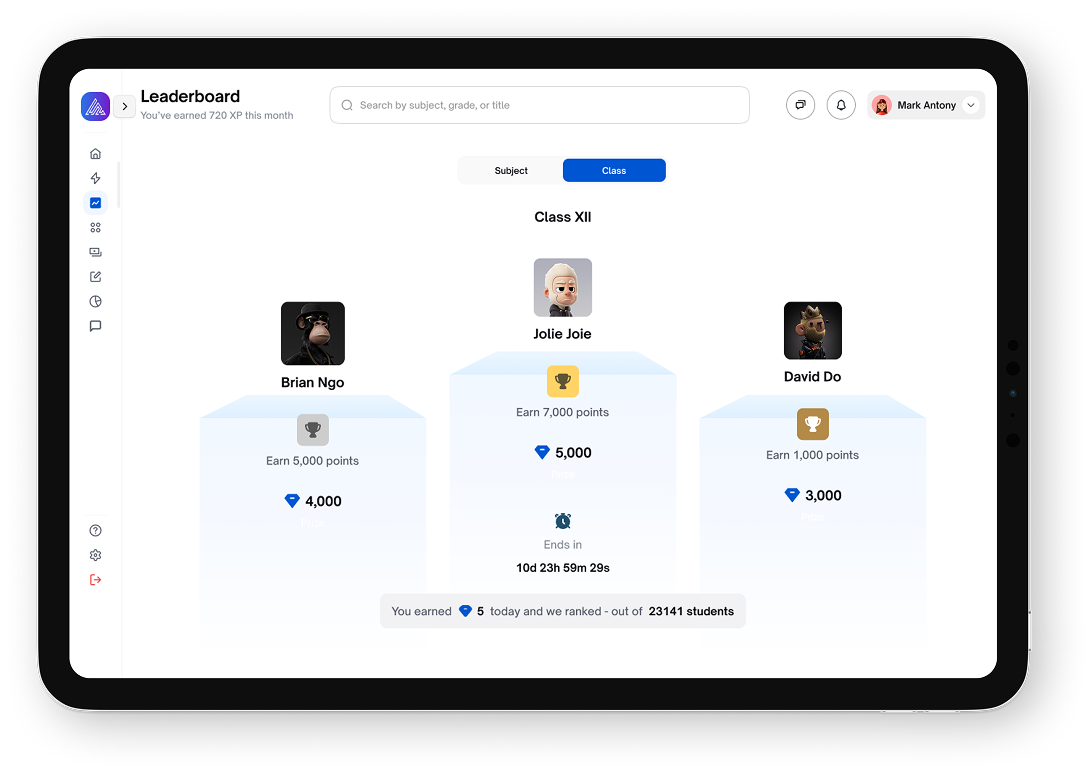Open the screen presentation sidebar icon

point(95,252)
